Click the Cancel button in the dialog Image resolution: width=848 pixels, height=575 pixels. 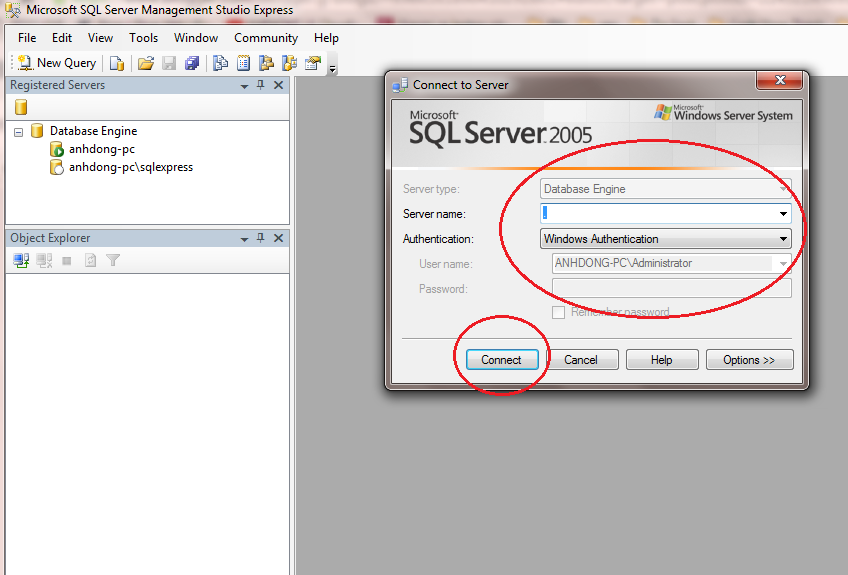point(582,360)
